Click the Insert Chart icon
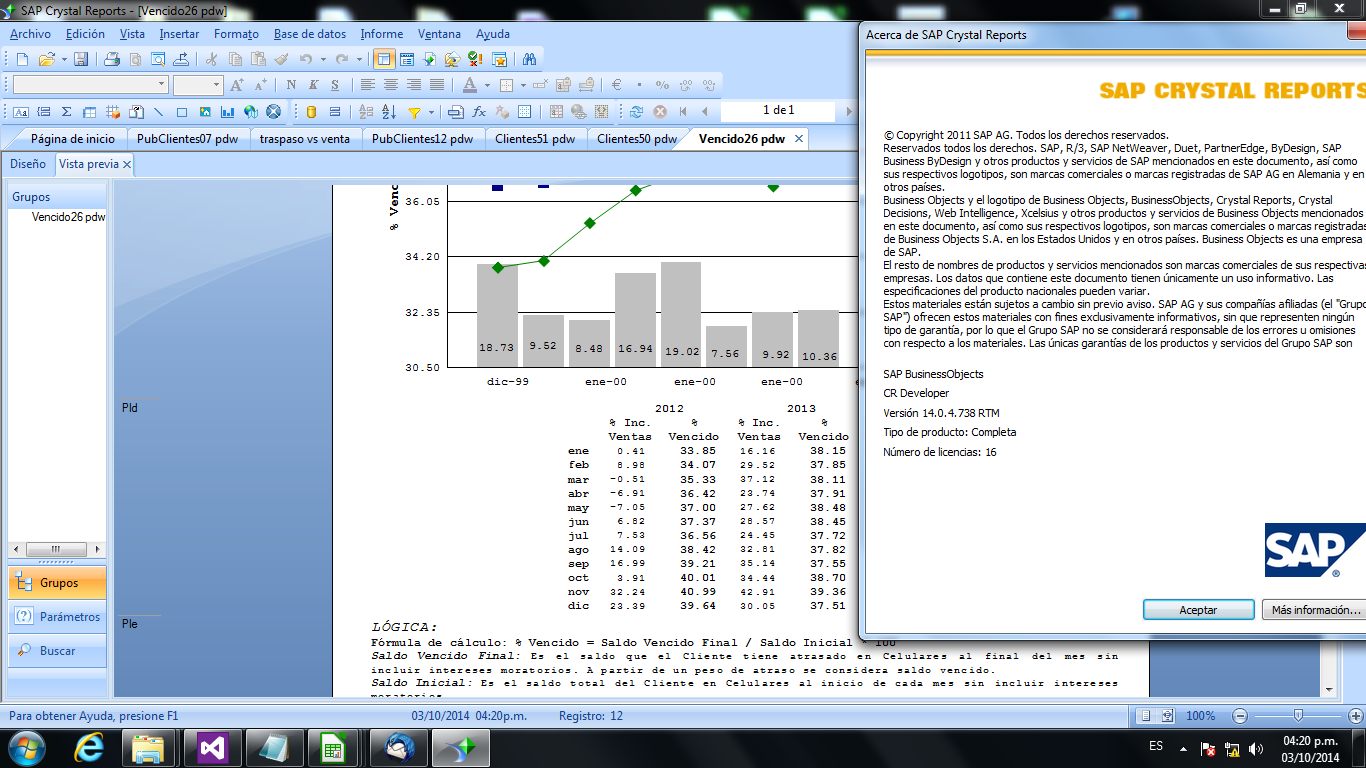Viewport: 1366px width, 768px height. click(227, 112)
